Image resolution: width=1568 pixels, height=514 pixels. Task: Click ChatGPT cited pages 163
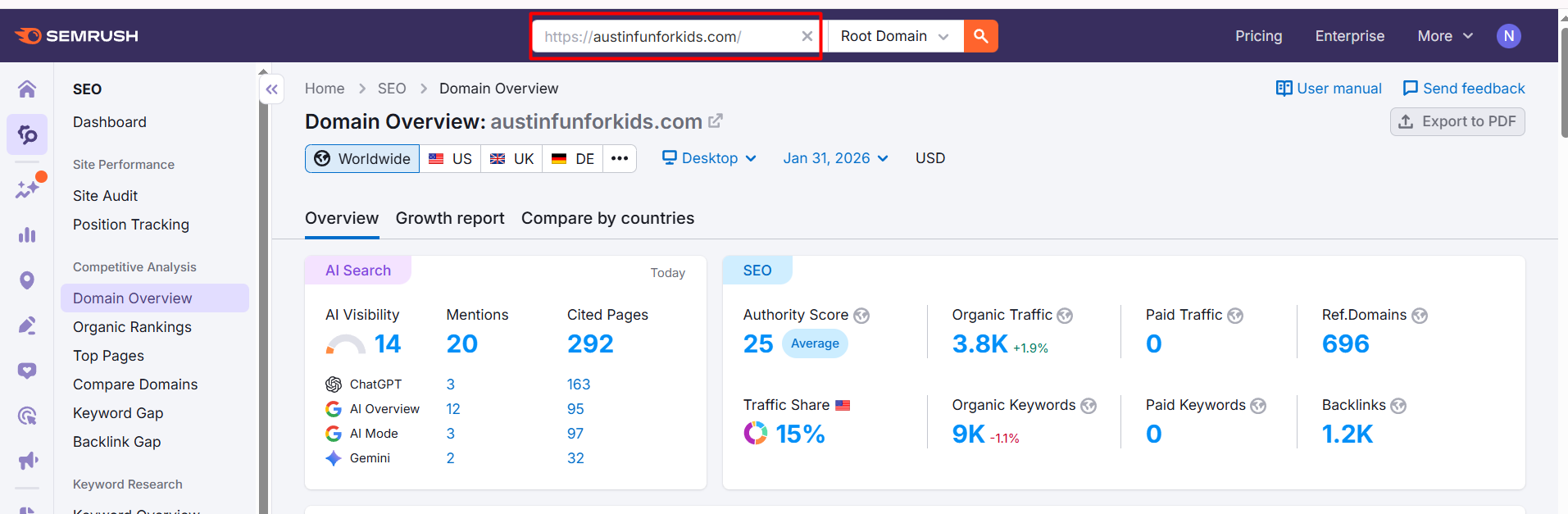pos(579,384)
